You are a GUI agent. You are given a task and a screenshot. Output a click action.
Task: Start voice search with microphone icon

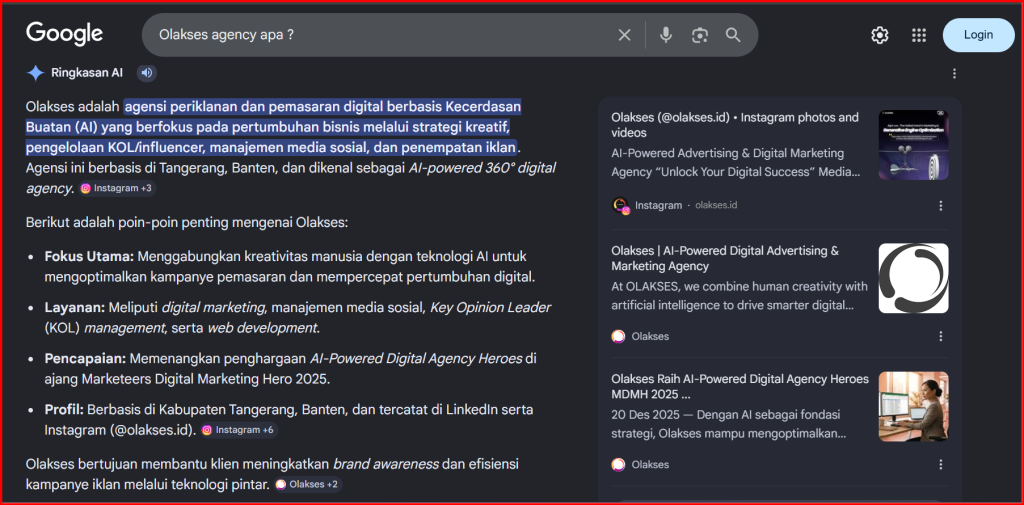click(x=666, y=35)
